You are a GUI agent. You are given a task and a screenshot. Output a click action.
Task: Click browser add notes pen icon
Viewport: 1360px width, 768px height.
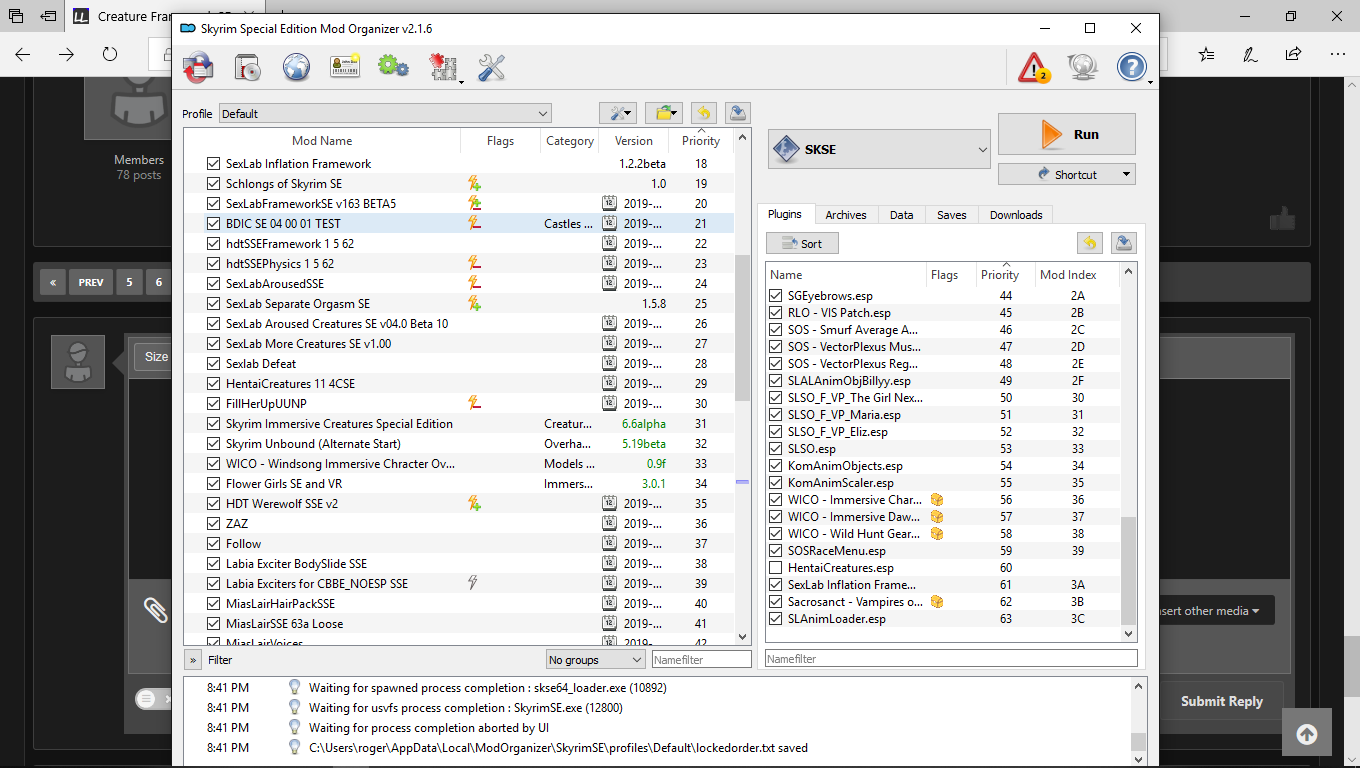pyautogui.click(x=1250, y=55)
